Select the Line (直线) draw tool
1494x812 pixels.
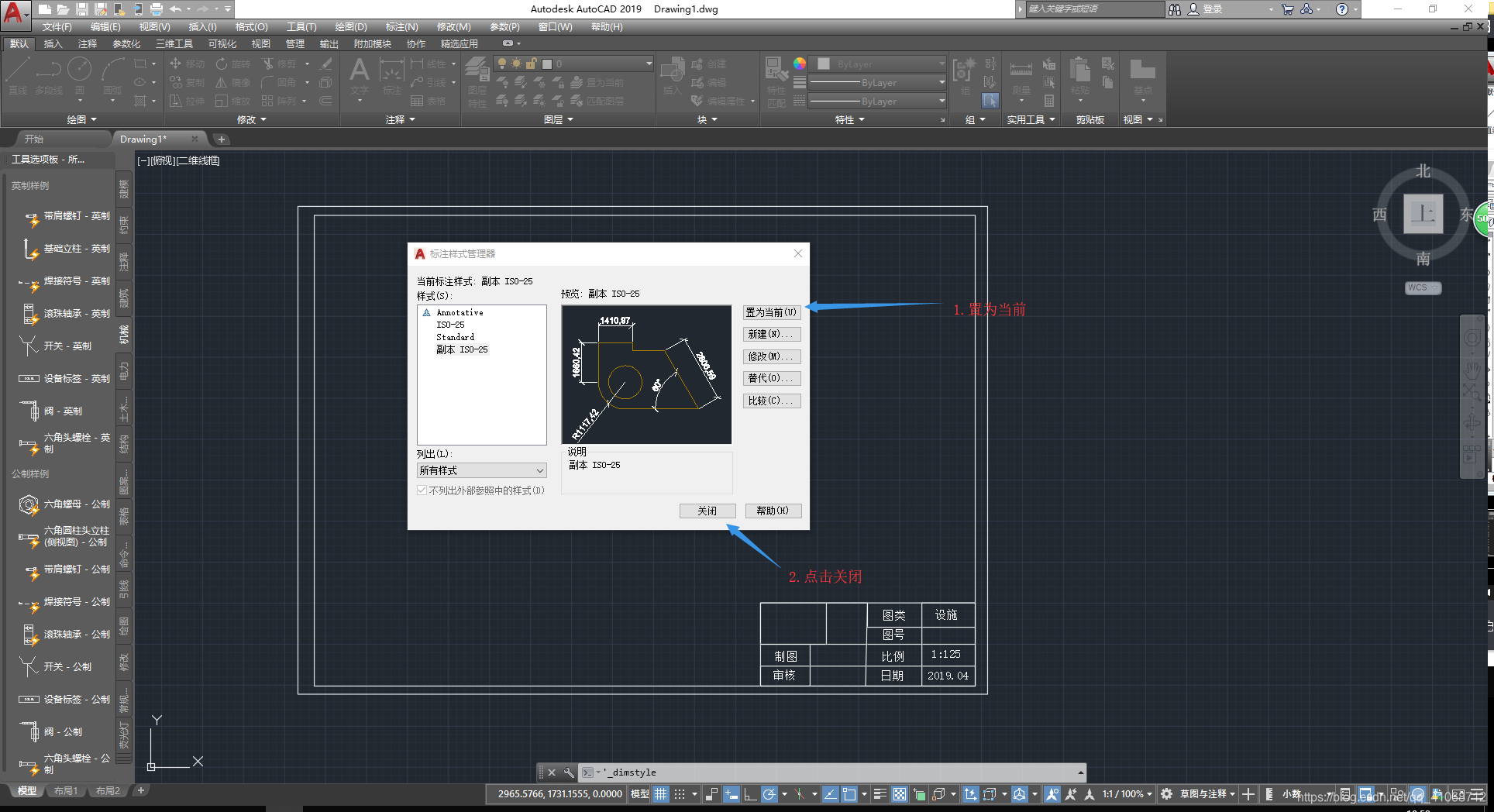18,76
